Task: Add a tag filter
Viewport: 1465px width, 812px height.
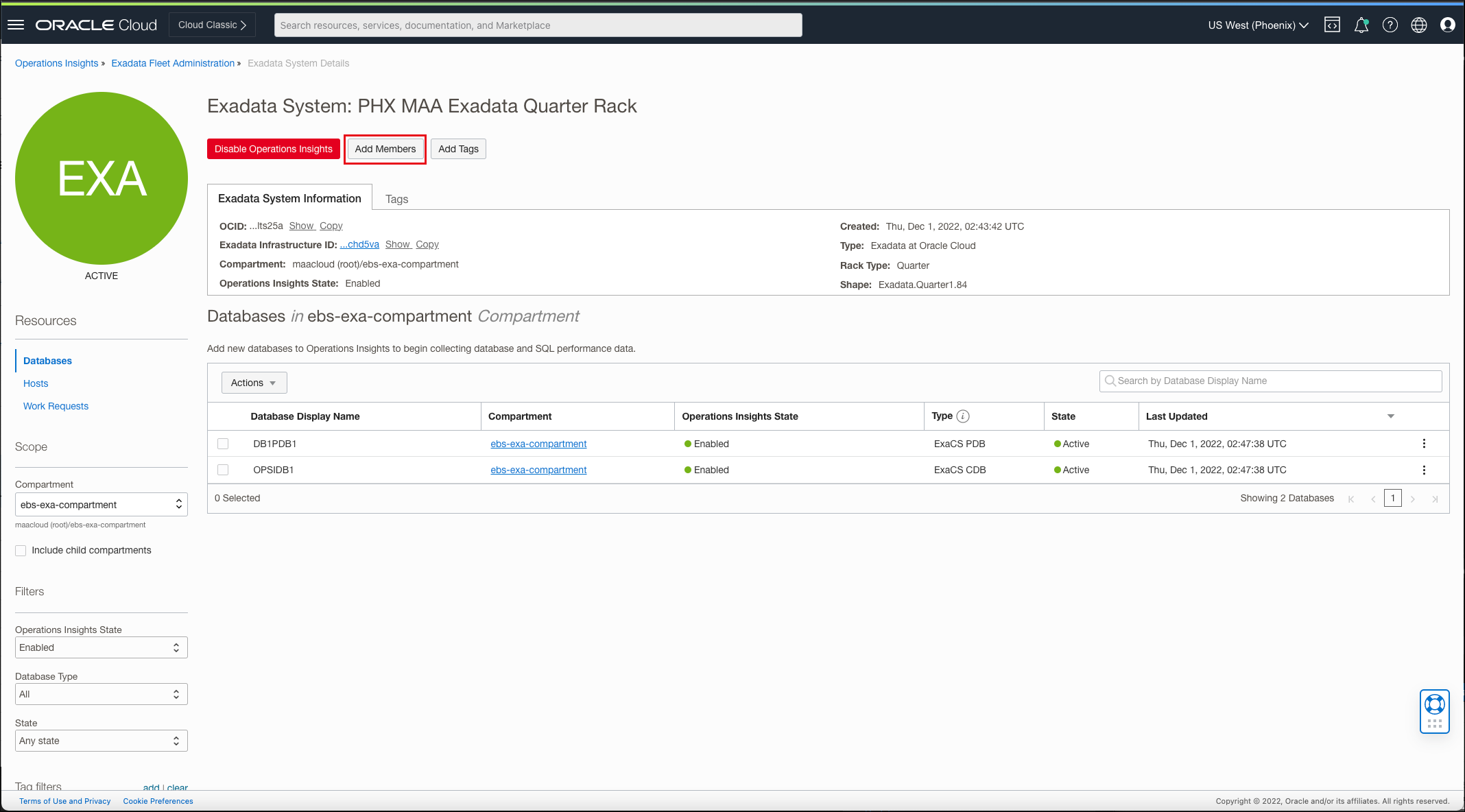Action: [151, 787]
